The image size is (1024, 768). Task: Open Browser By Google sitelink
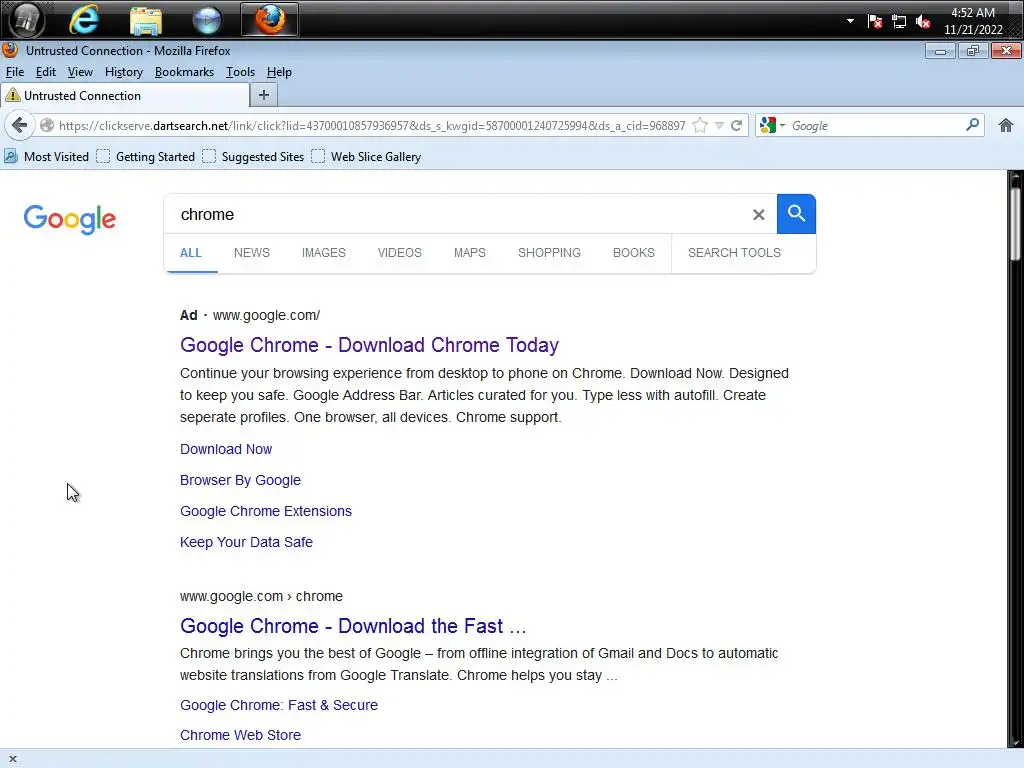tap(240, 480)
